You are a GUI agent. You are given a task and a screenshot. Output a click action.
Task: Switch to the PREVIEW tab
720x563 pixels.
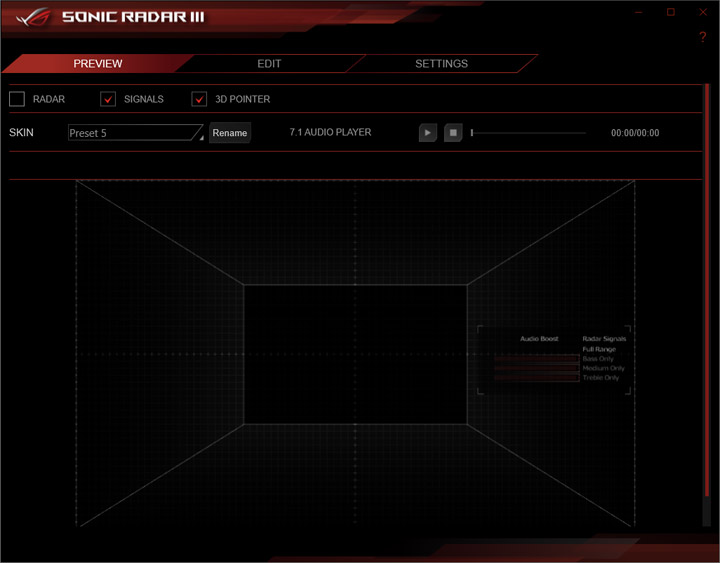(x=98, y=63)
